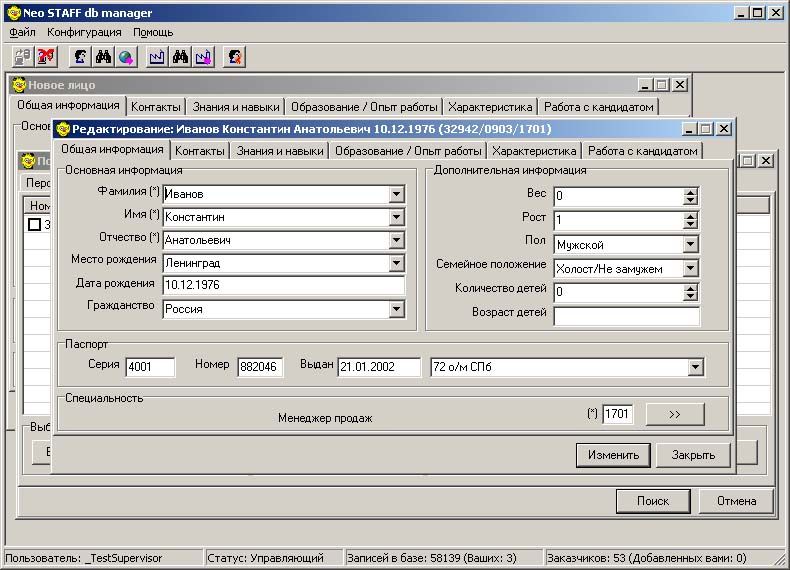This screenshot has width=790, height=570.
Task: Open the Конфигурация menu
Action: point(84,32)
